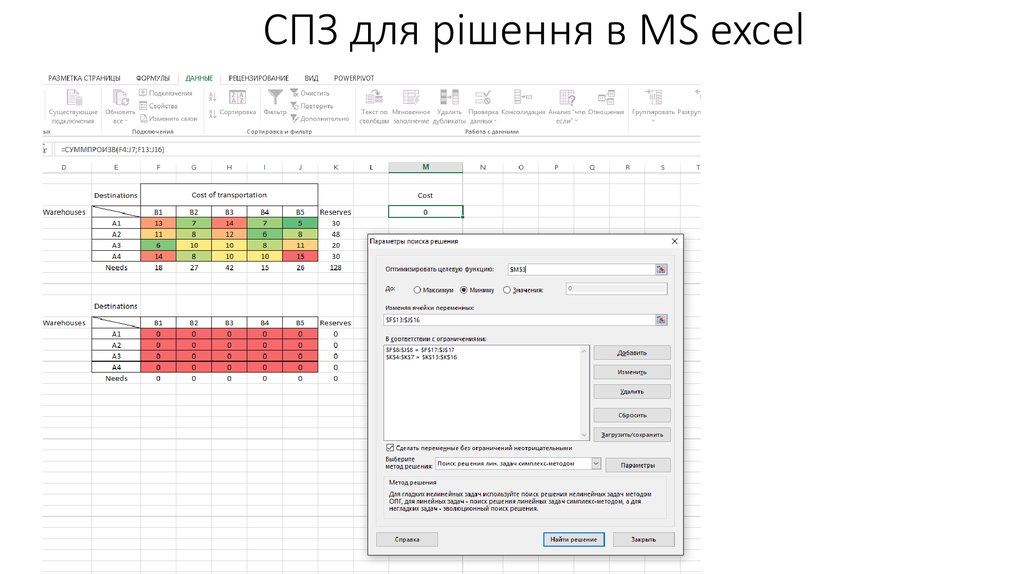This screenshot has height=574, width=1024.
Task: Click the Изменить button
Action: pos(632,372)
